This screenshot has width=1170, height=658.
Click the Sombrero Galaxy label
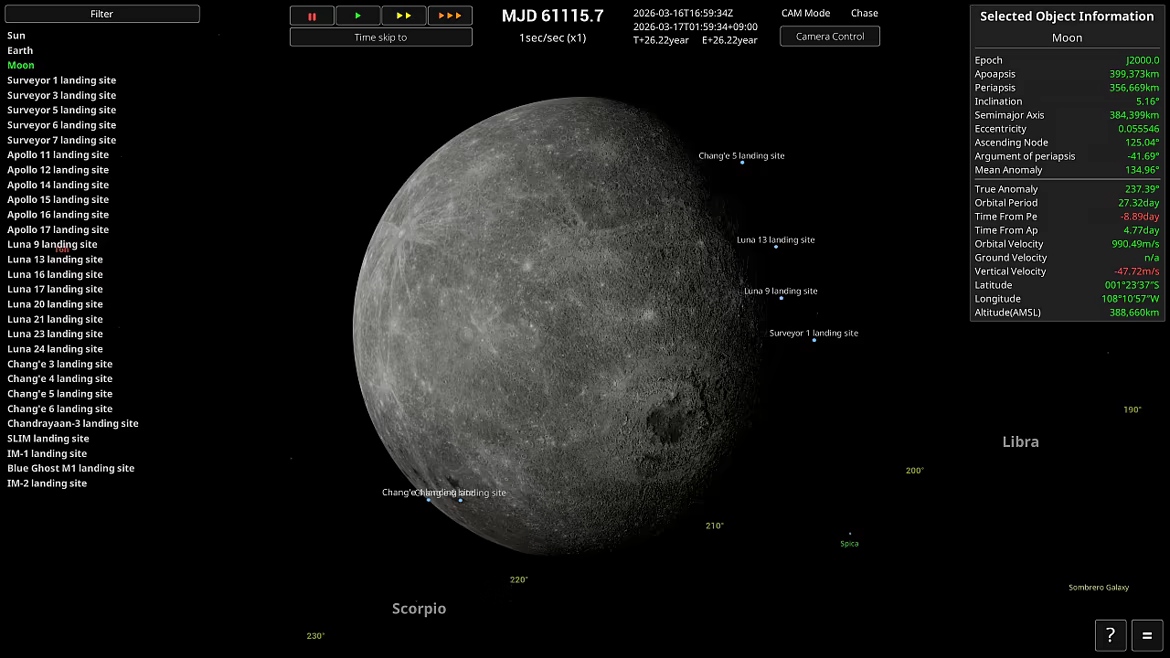pyautogui.click(x=1098, y=588)
